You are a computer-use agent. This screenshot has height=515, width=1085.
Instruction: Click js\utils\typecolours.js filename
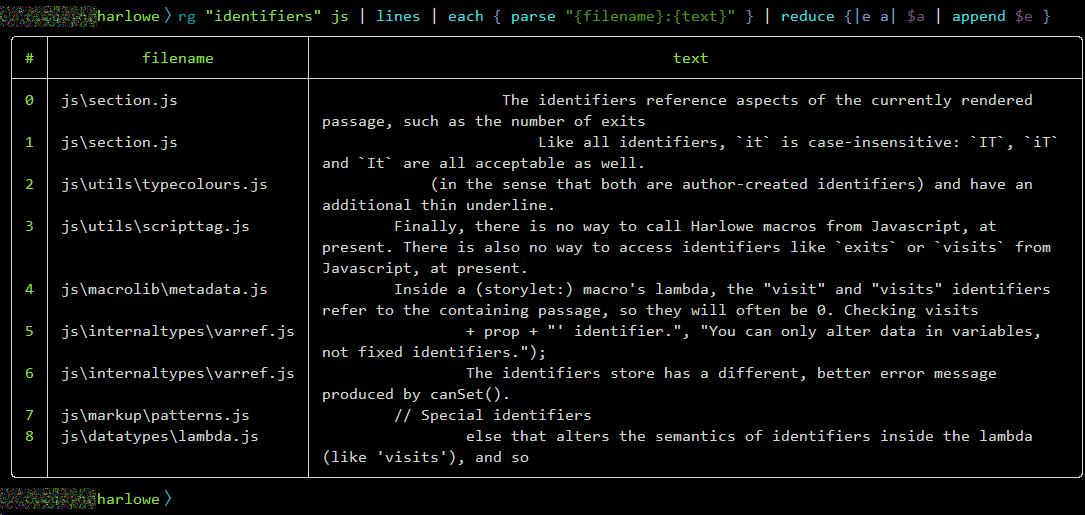[x=164, y=184]
